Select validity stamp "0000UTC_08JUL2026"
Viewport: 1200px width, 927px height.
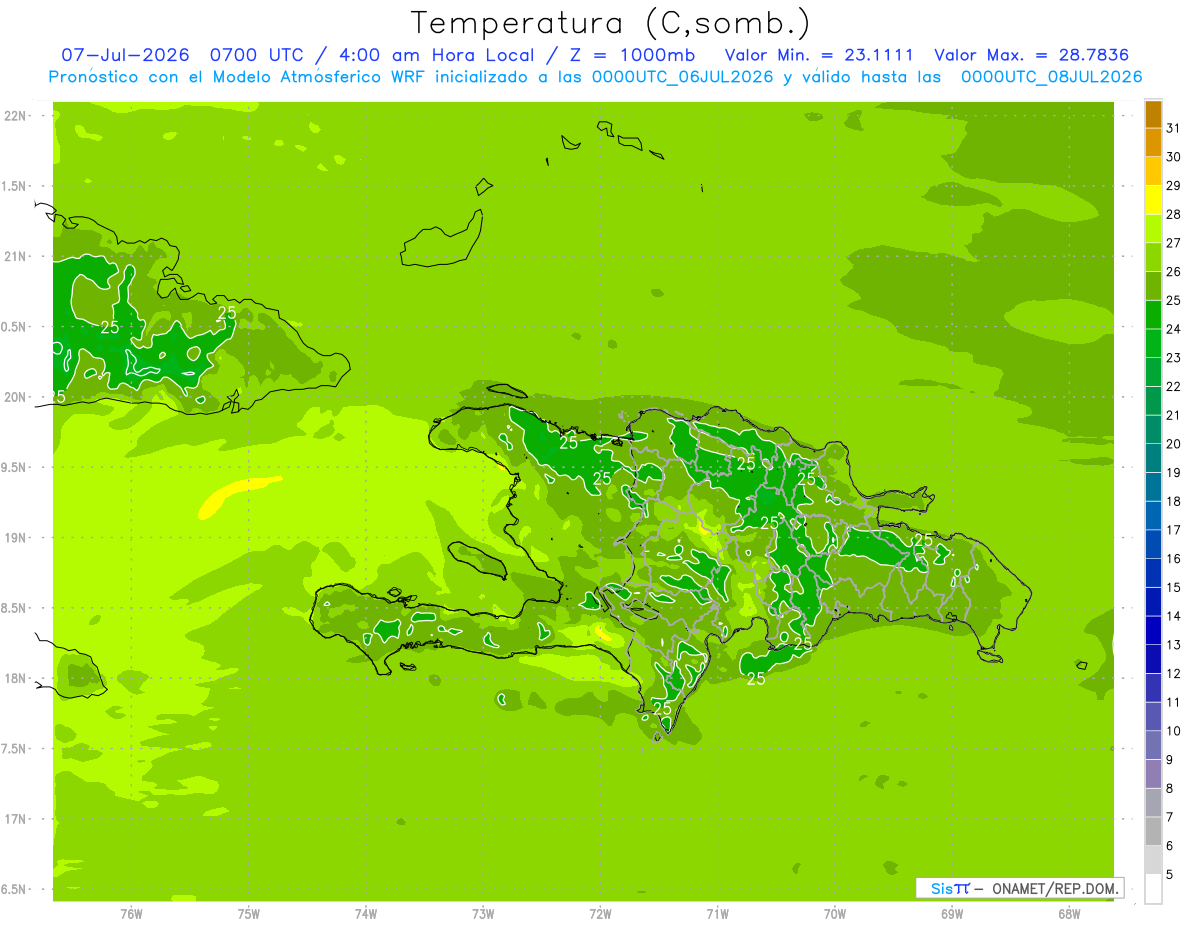(1051, 77)
